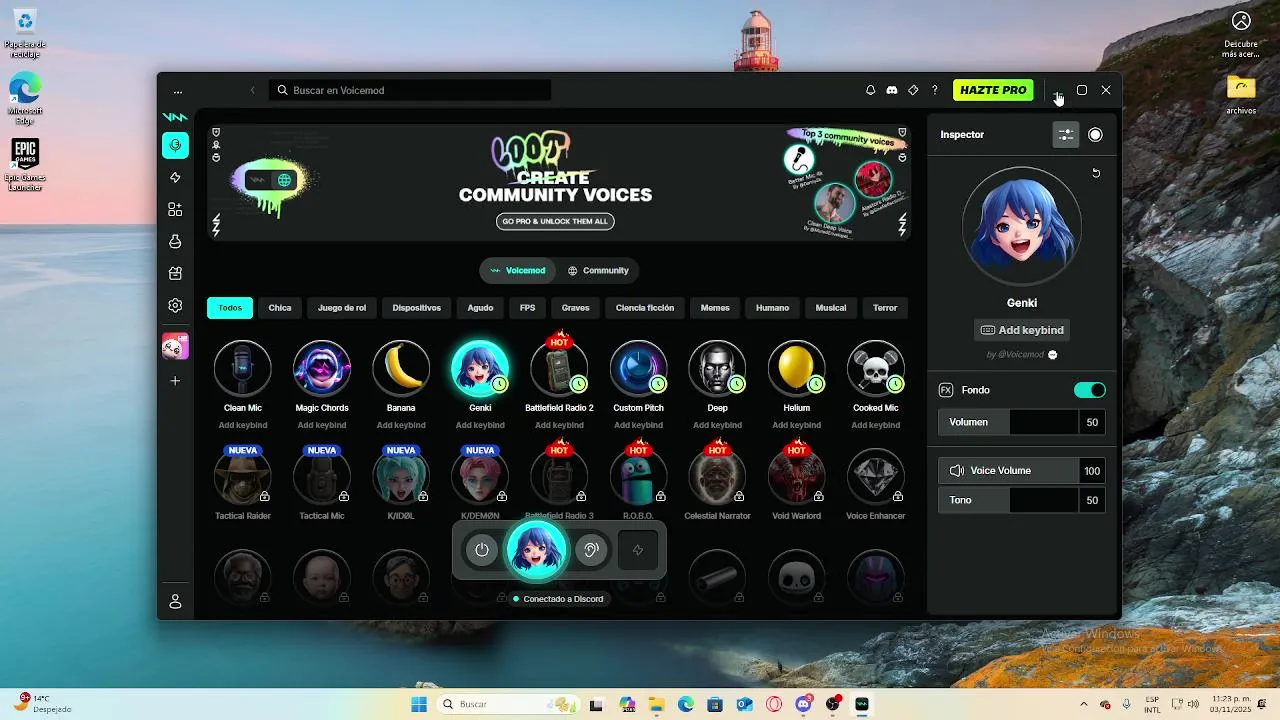
Task: Select the Humano category tab
Action: pyautogui.click(x=772, y=308)
